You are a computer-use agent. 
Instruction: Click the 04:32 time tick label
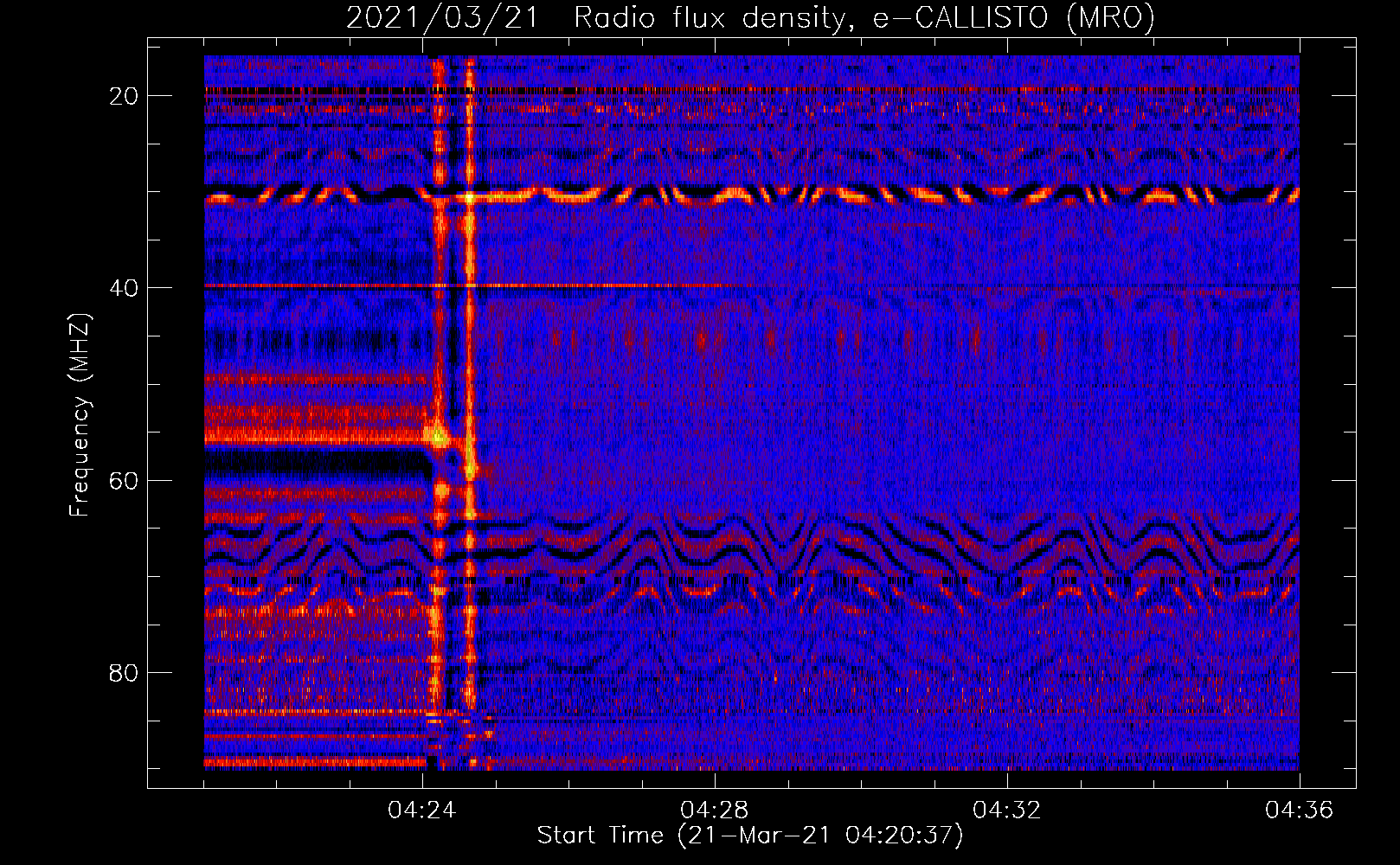click(1006, 811)
